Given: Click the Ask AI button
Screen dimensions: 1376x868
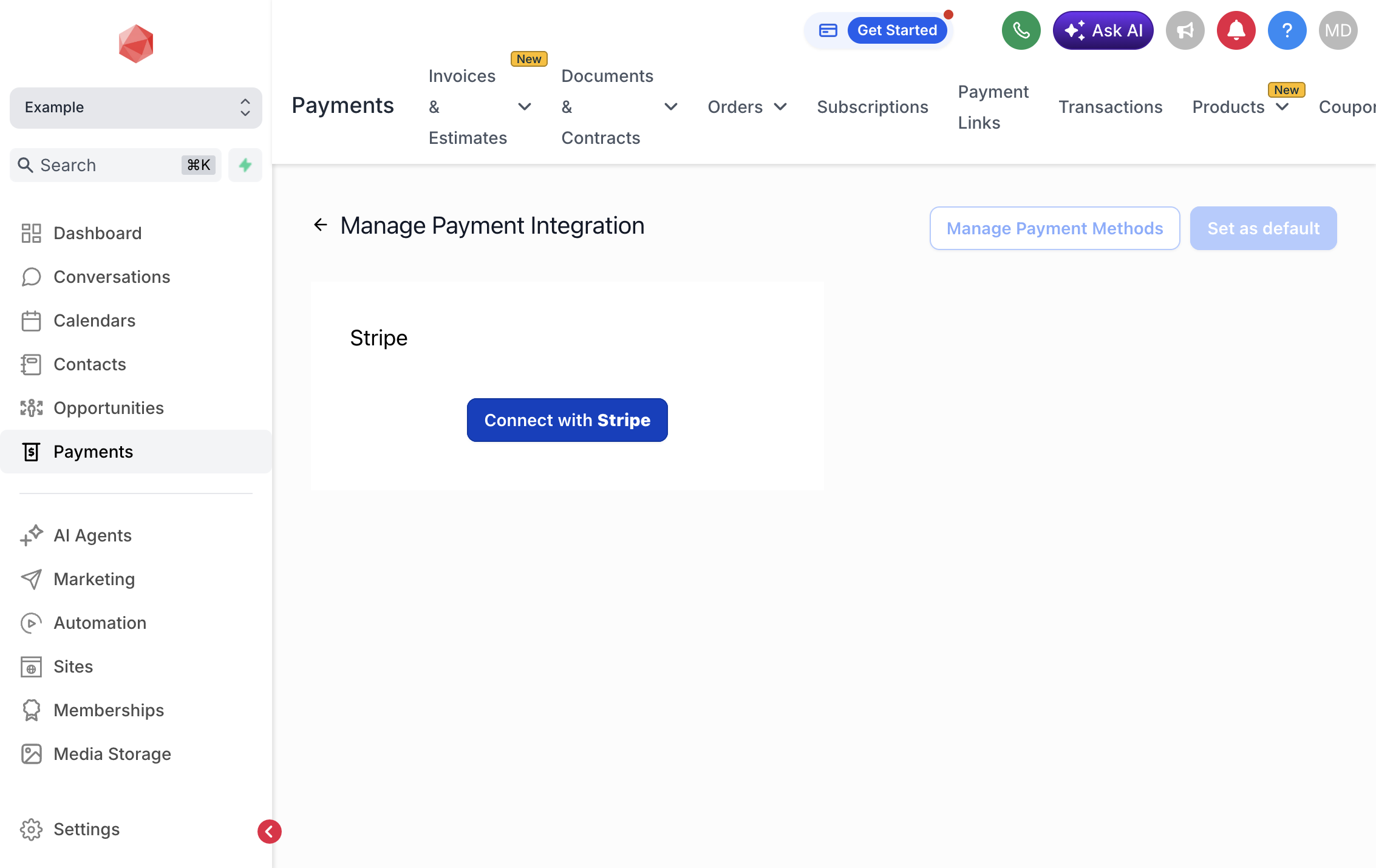Looking at the screenshot, I should (x=1103, y=30).
